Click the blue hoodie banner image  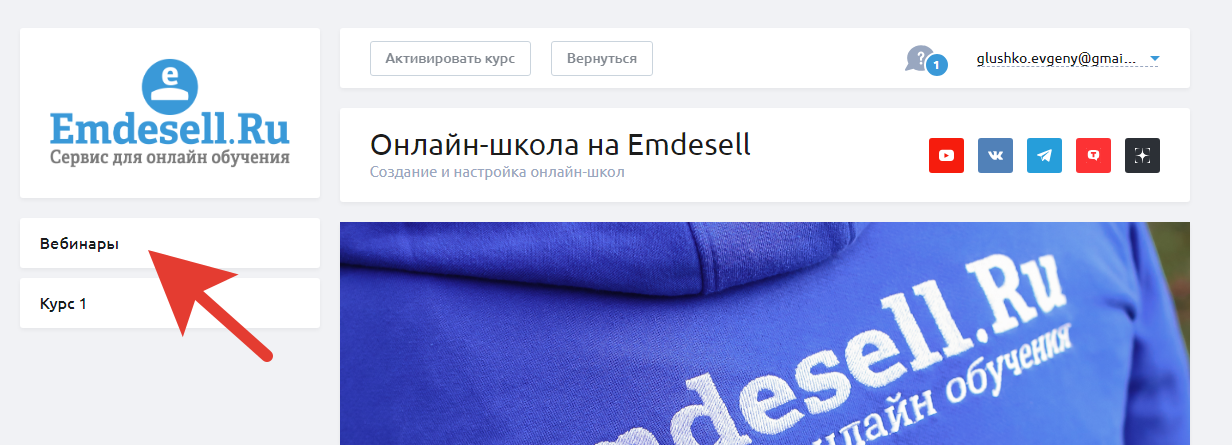pos(765,333)
